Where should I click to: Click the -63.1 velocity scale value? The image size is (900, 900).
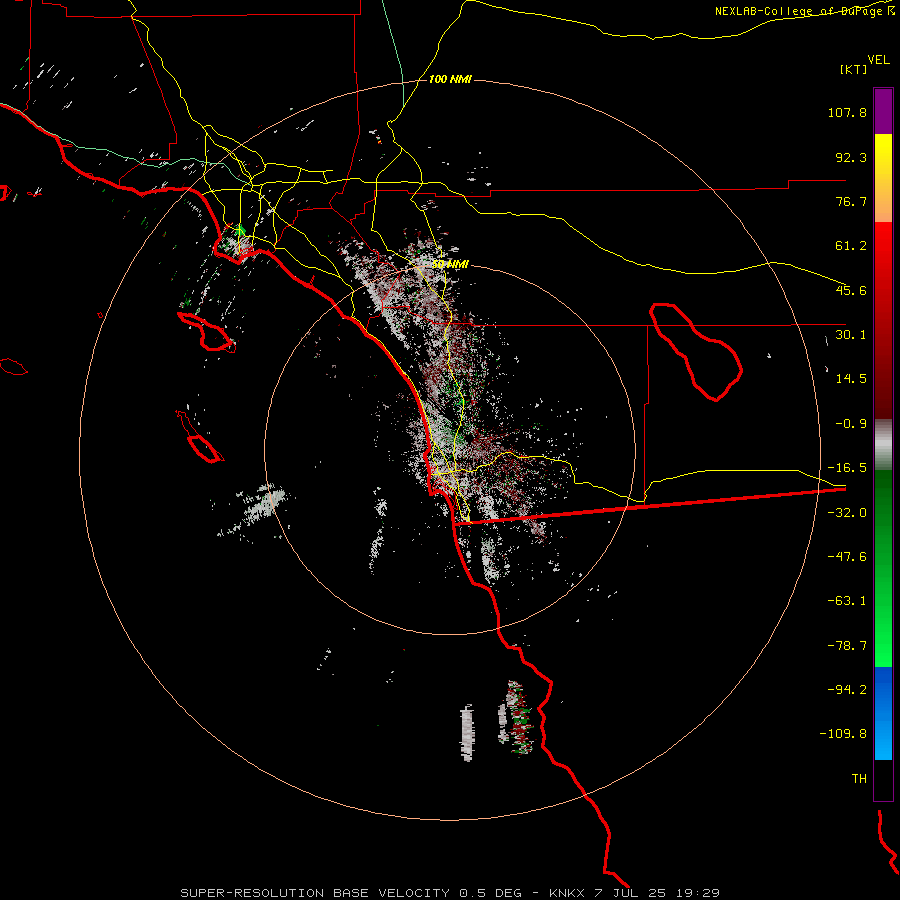point(847,601)
